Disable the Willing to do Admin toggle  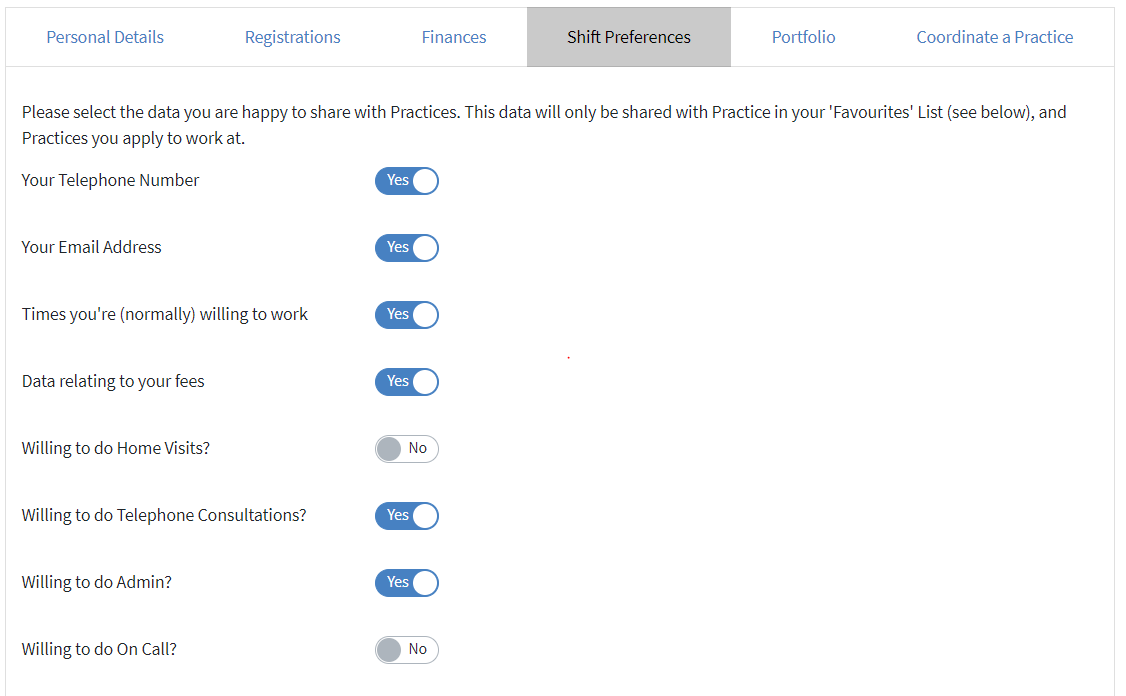coord(407,583)
